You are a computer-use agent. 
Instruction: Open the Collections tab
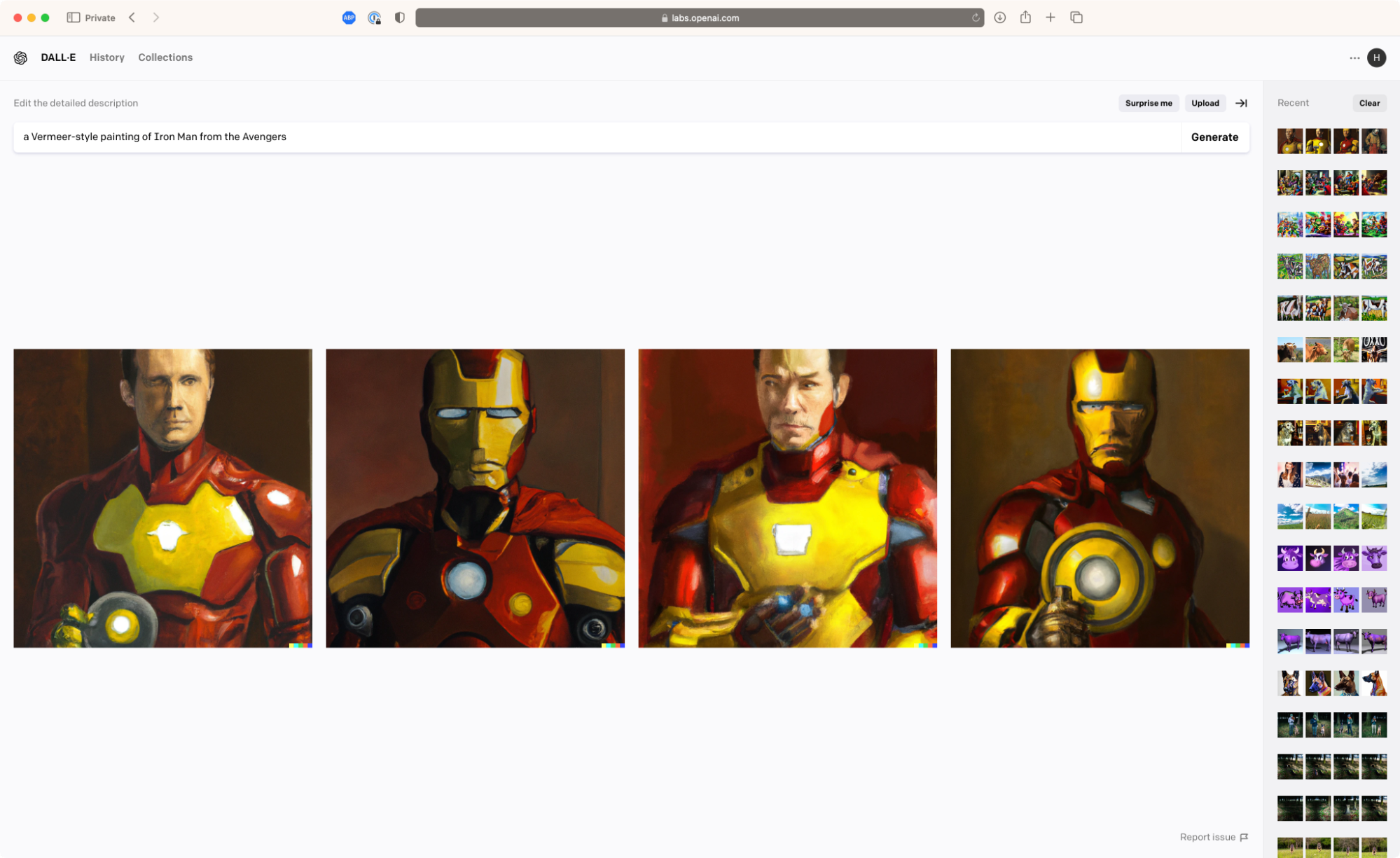[x=165, y=57]
